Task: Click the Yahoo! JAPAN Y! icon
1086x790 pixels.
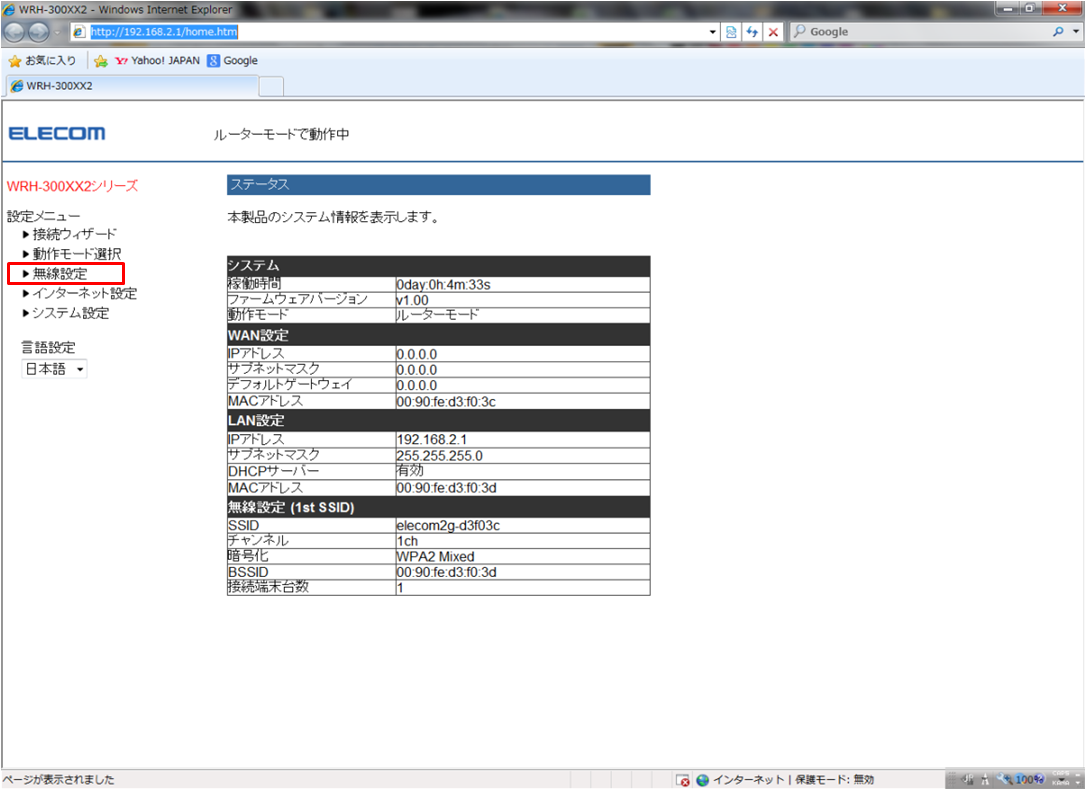Action: tap(121, 61)
